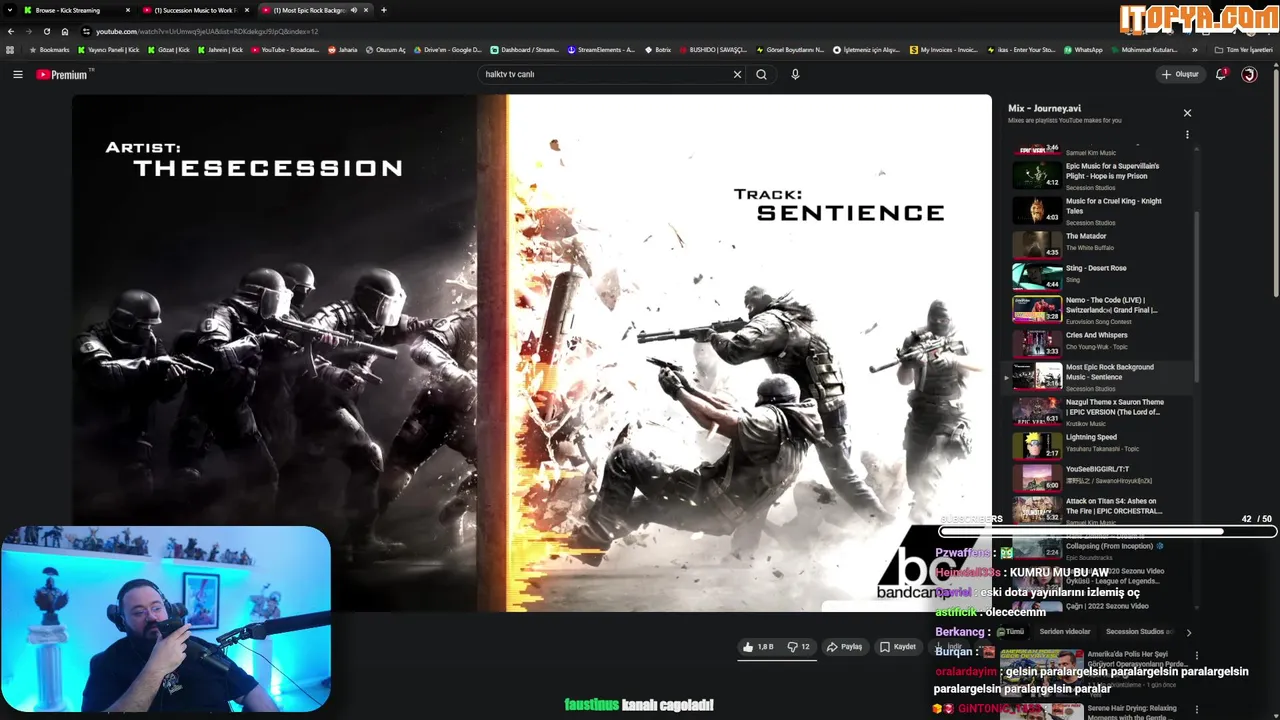Screen dimensions: 1280x720
Task: Start voice search with microphone icon
Action: (x=795, y=74)
